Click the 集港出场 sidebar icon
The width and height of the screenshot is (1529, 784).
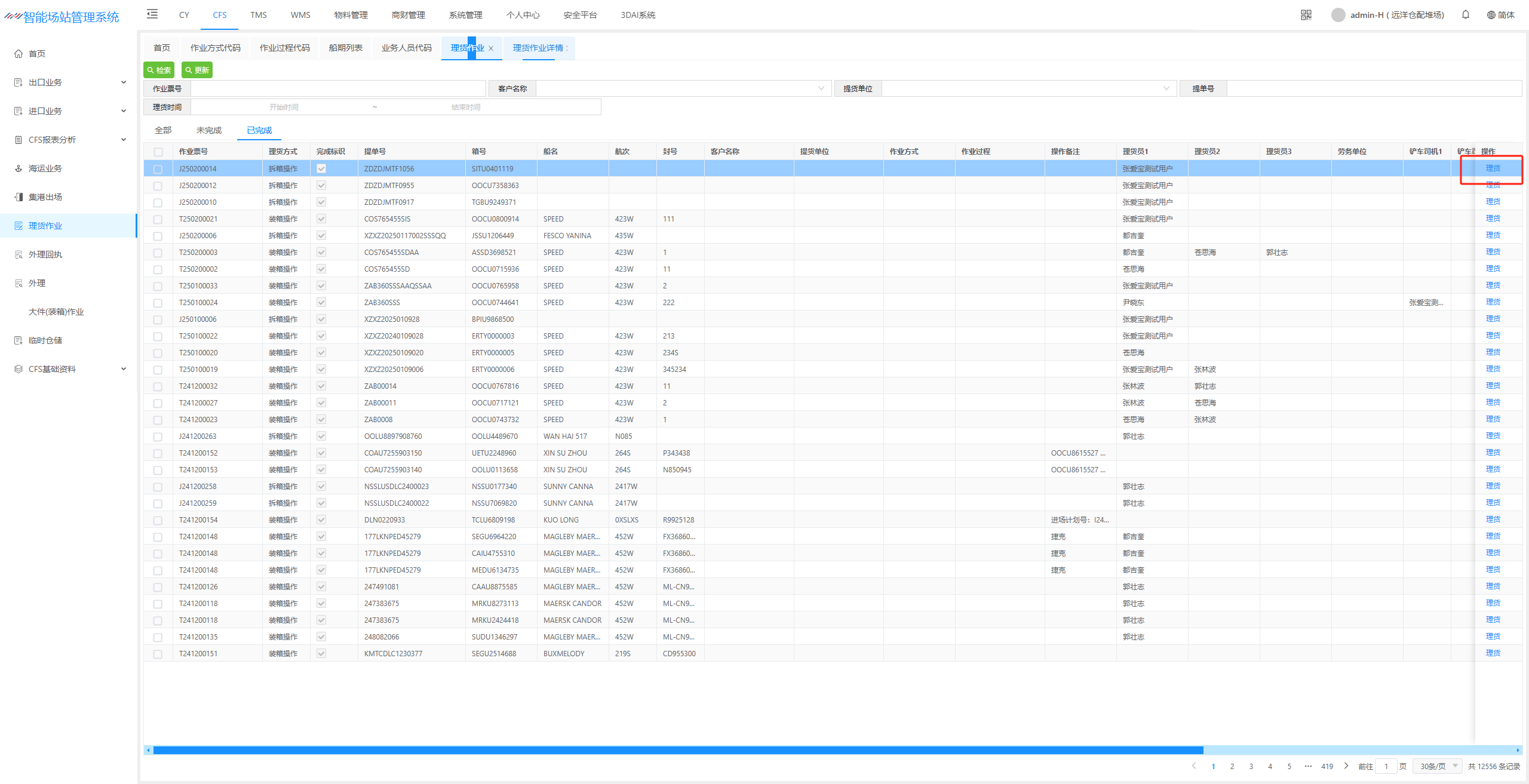[19, 197]
